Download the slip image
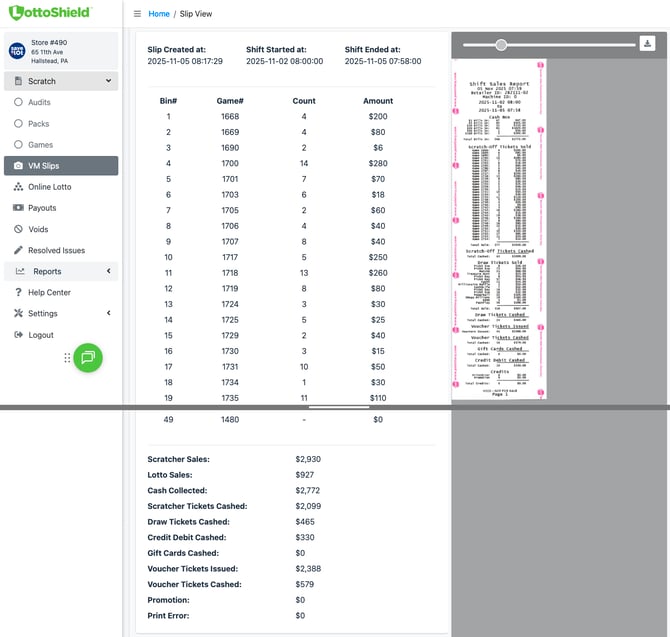The width and height of the screenshot is (670, 637). (x=648, y=44)
